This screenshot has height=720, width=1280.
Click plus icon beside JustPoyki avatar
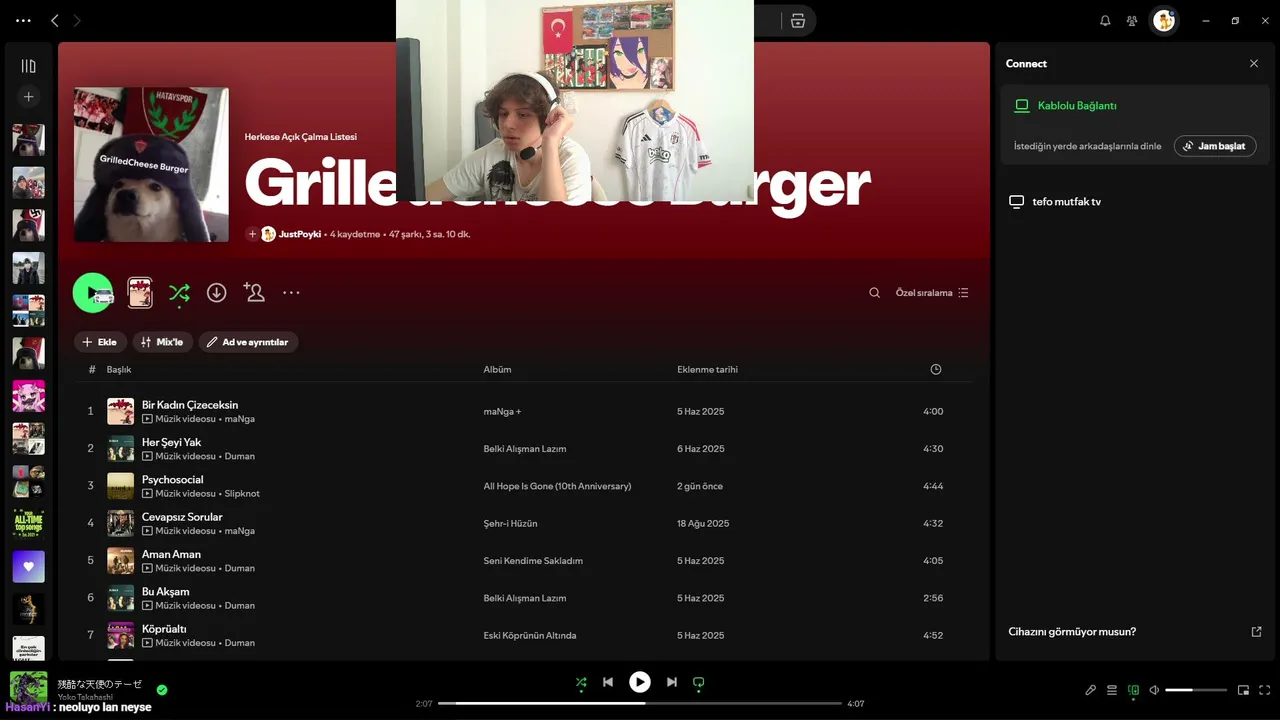tap(252, 234)
